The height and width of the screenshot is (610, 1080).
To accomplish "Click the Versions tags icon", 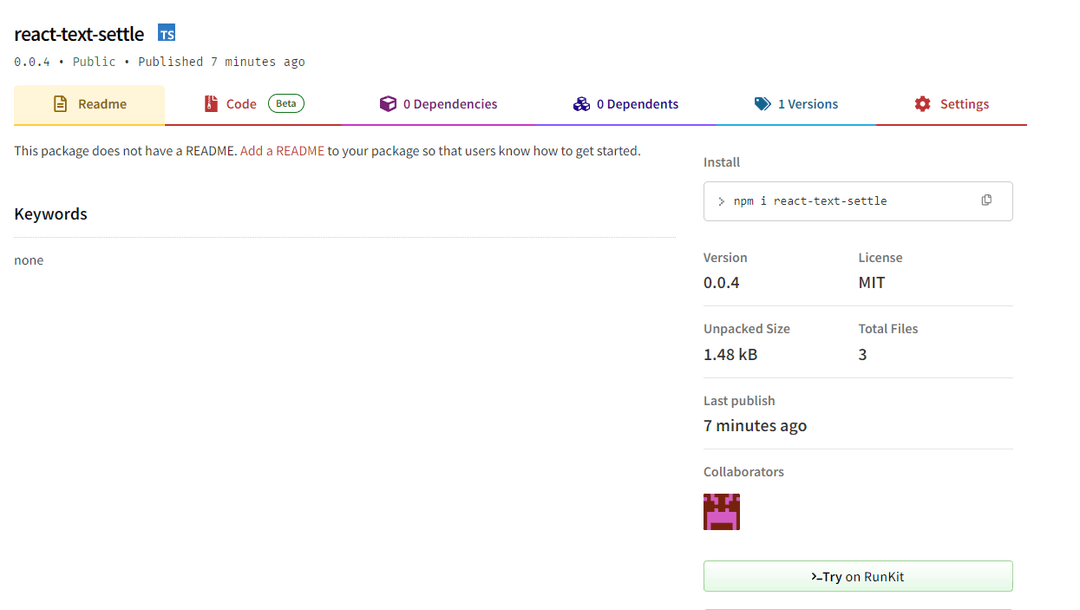I will [x=762, y=104].
